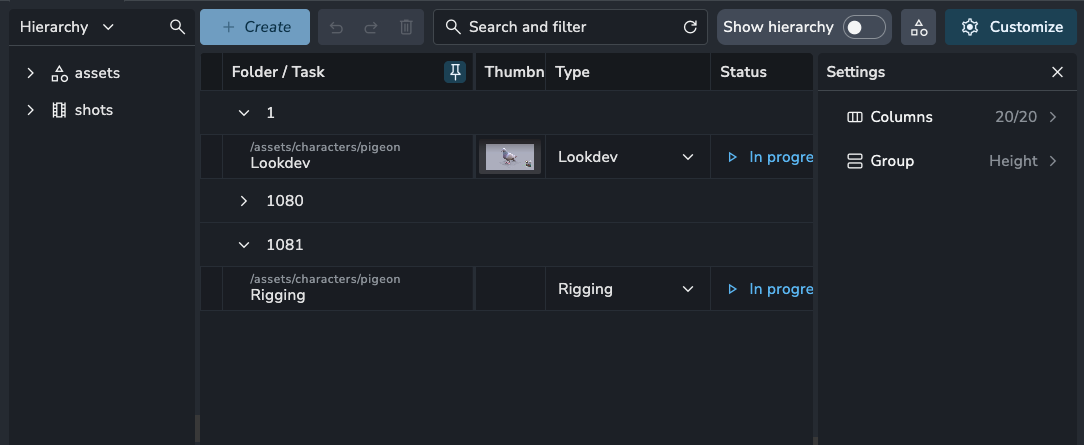Unpin the Folder / Task column
1084x445 pixels.
[x=455, y=72]
